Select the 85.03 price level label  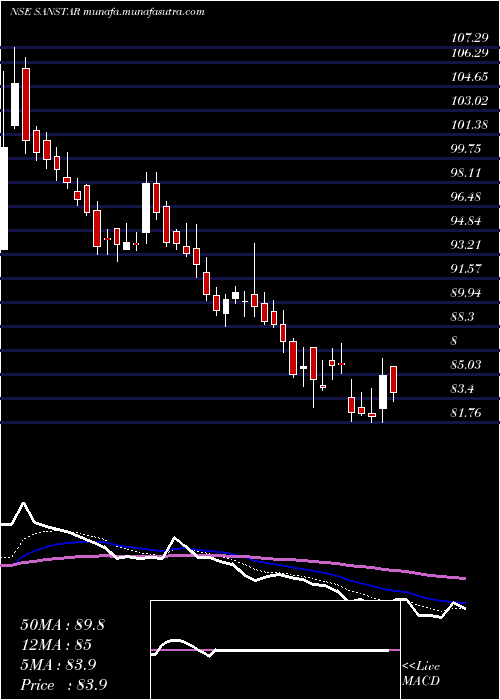(466, 365)
